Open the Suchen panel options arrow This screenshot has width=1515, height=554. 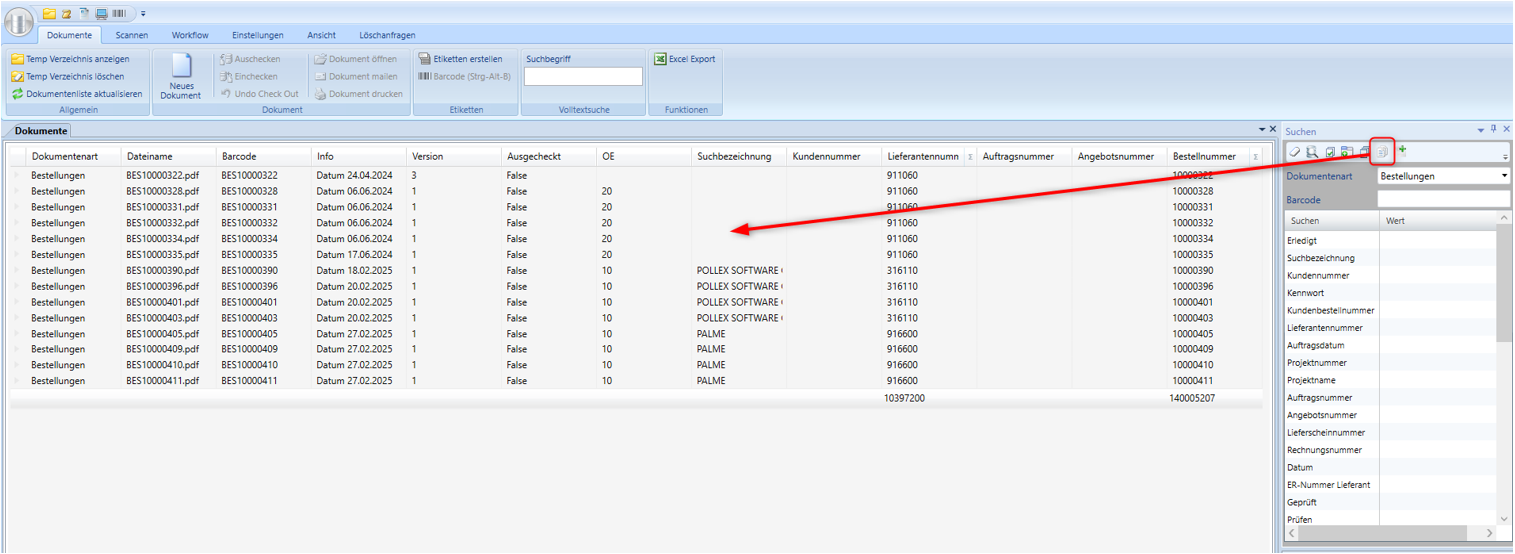[1480, 130]
